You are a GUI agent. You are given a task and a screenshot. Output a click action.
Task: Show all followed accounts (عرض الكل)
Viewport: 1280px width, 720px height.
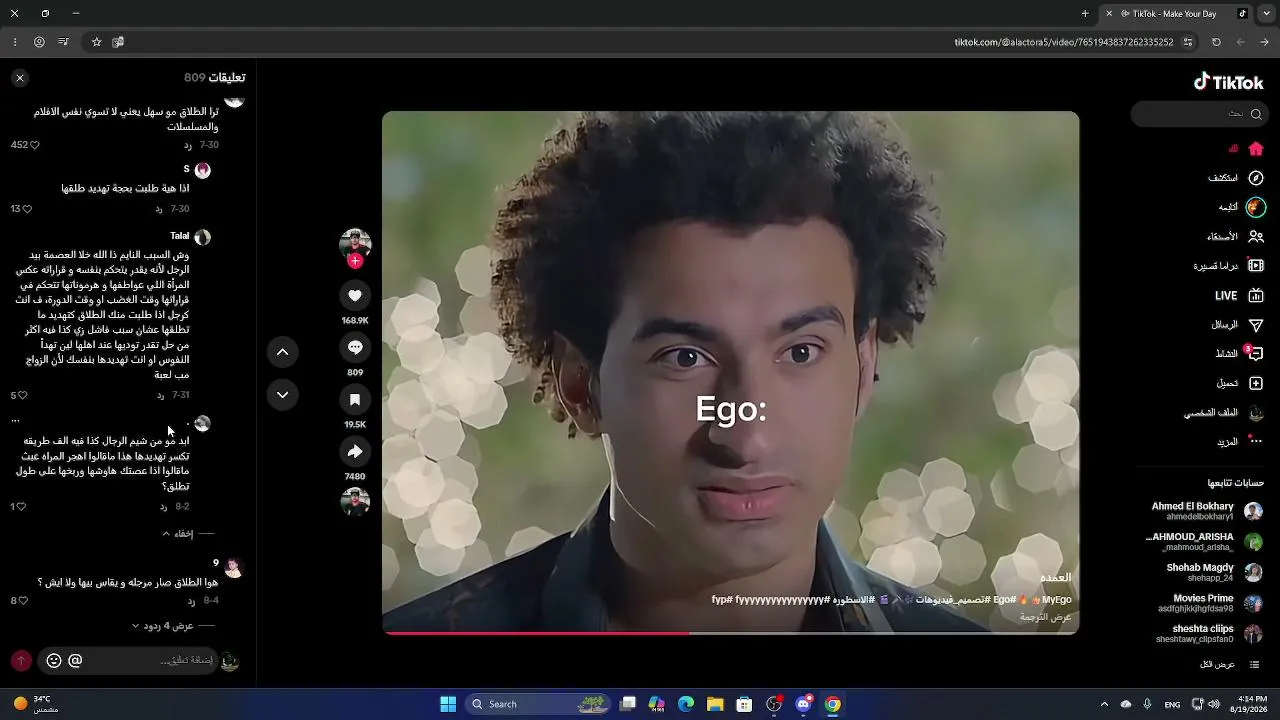coord(1229,665)
